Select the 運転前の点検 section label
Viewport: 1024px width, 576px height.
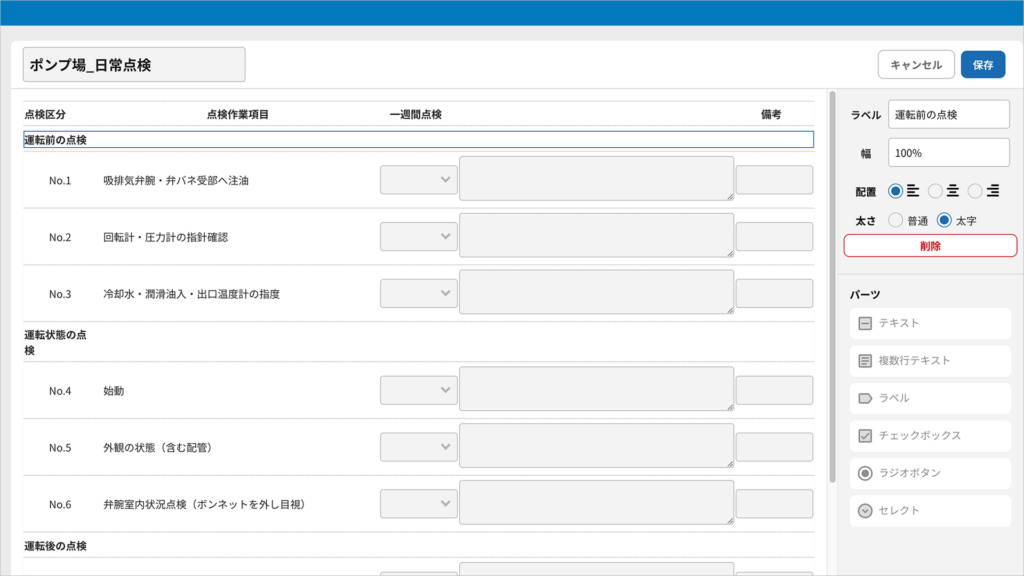tap(419, 140)
